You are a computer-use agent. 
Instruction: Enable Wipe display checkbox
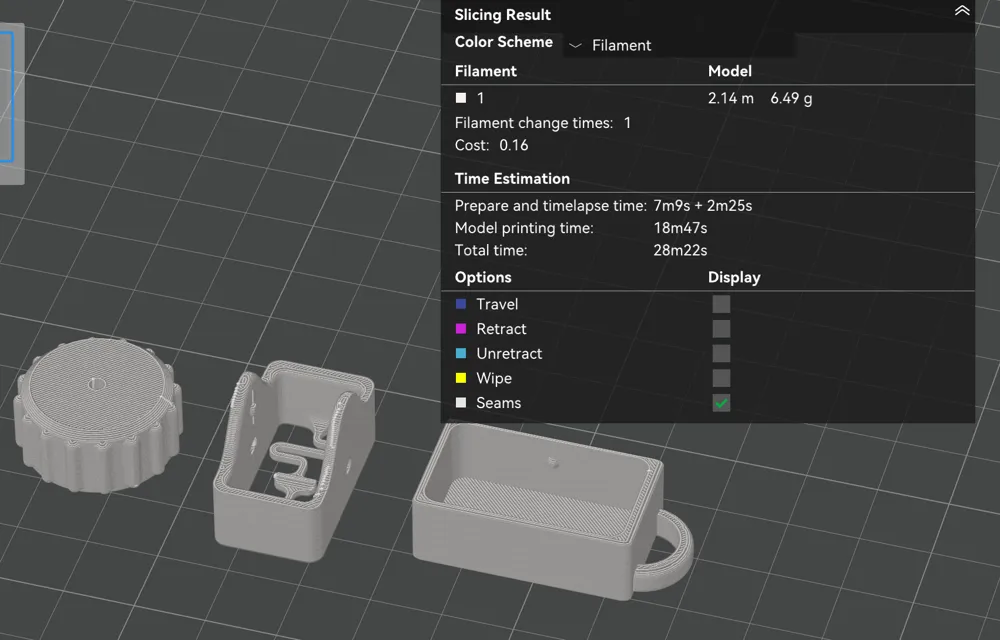tap(721, 378)
